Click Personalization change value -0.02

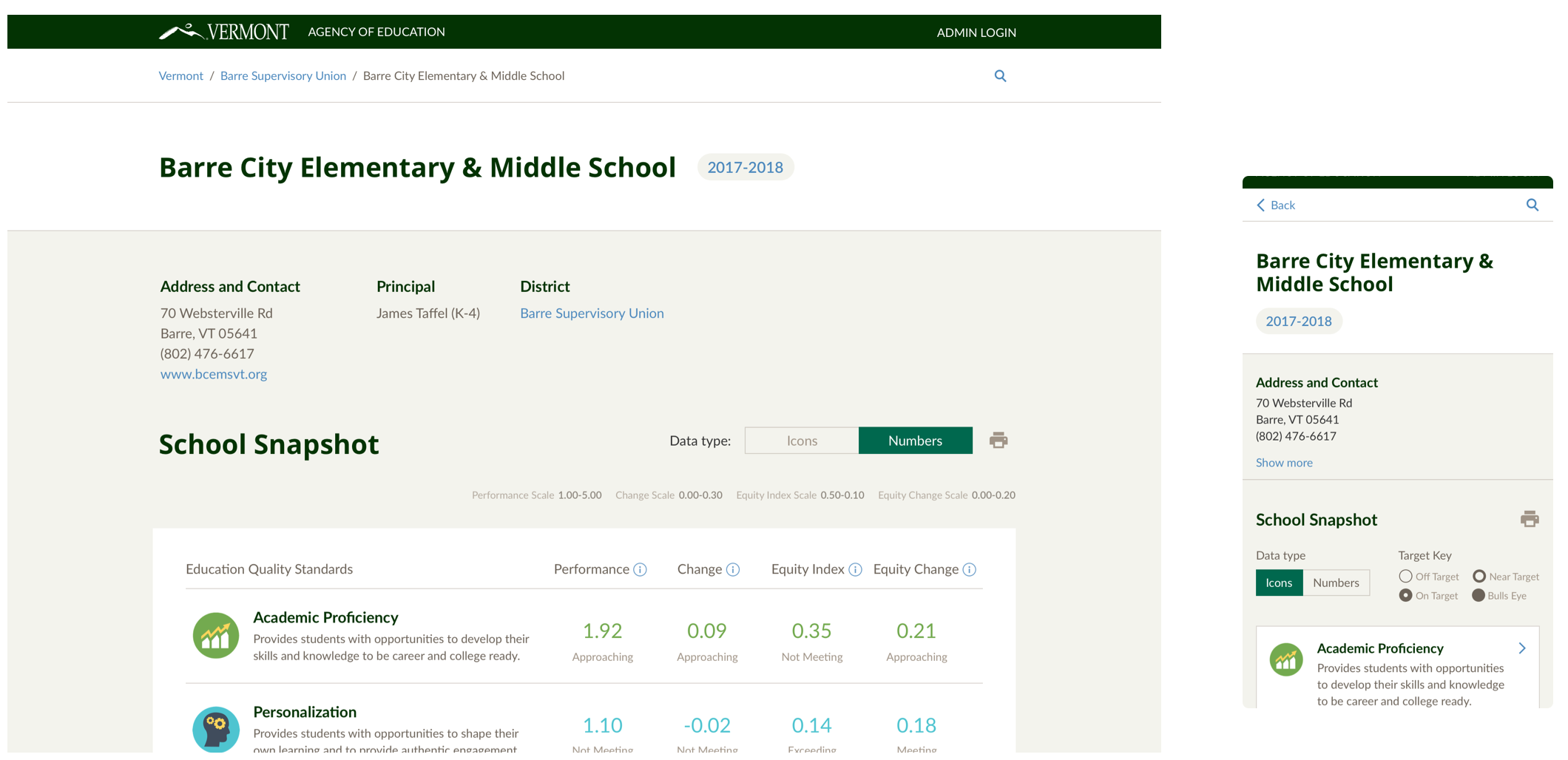(x=707, y=725)
